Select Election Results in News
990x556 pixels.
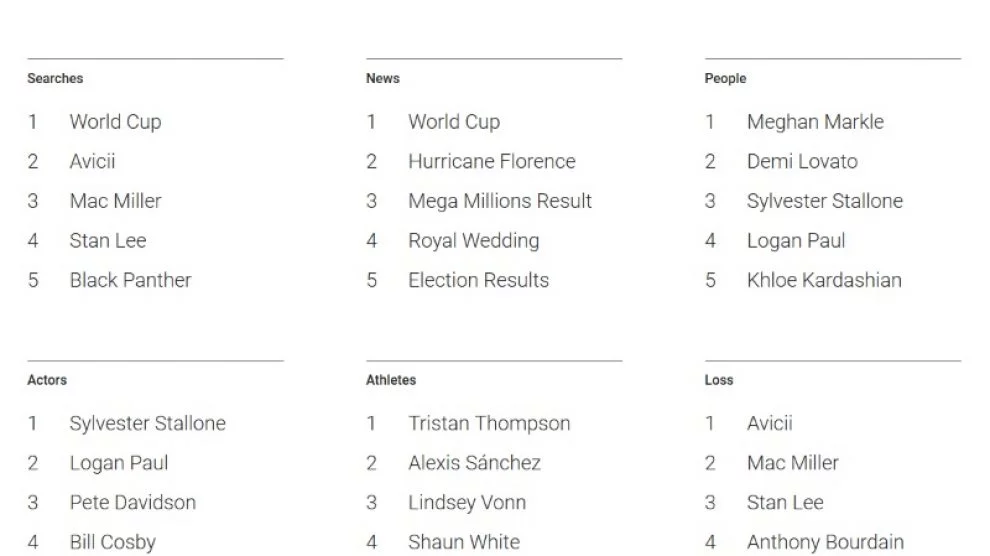coord(479,280)
